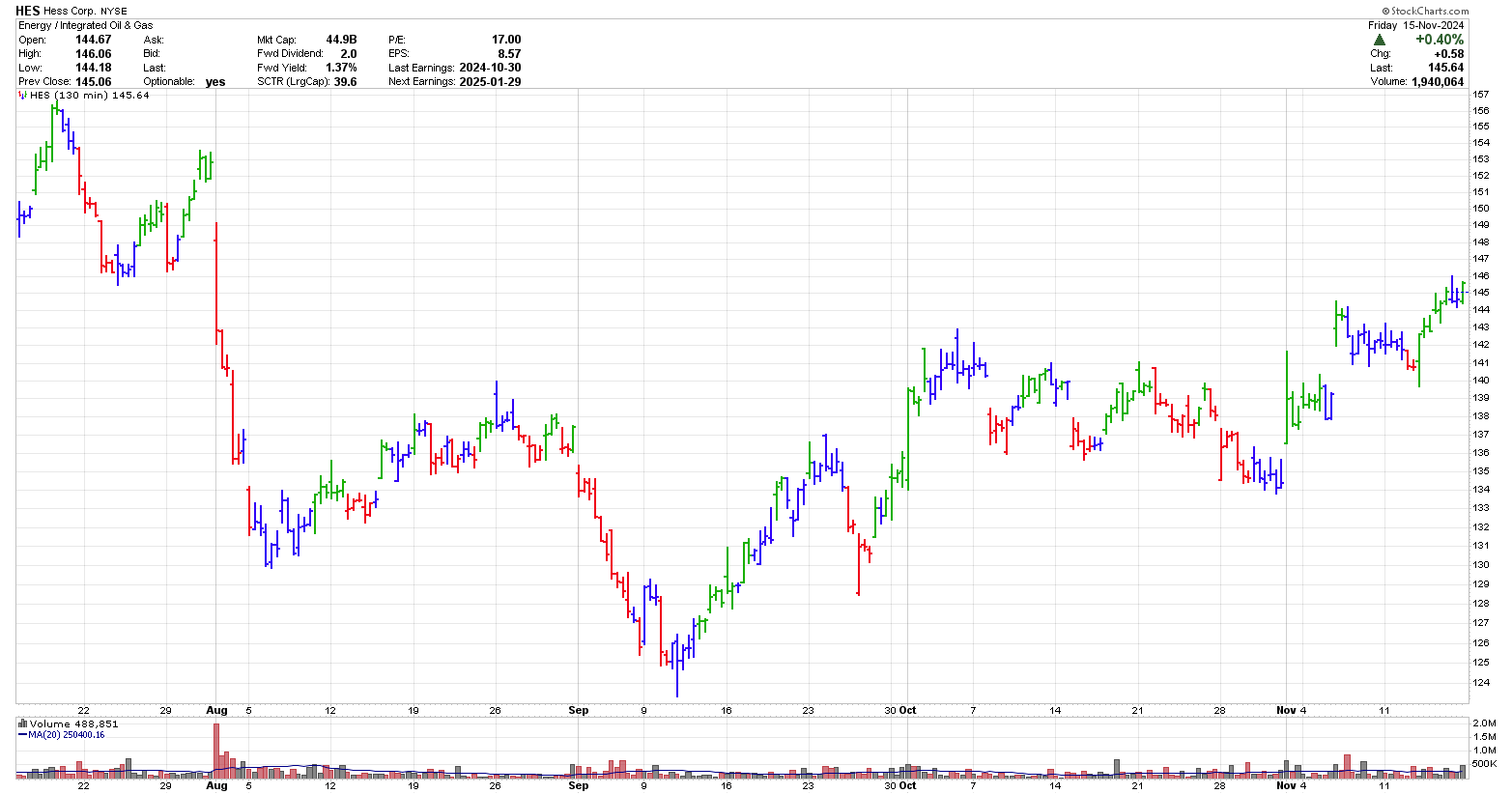Click the NYSE exchange label
The height and width of the screenshot is (794, 1512).
point(114,12)
